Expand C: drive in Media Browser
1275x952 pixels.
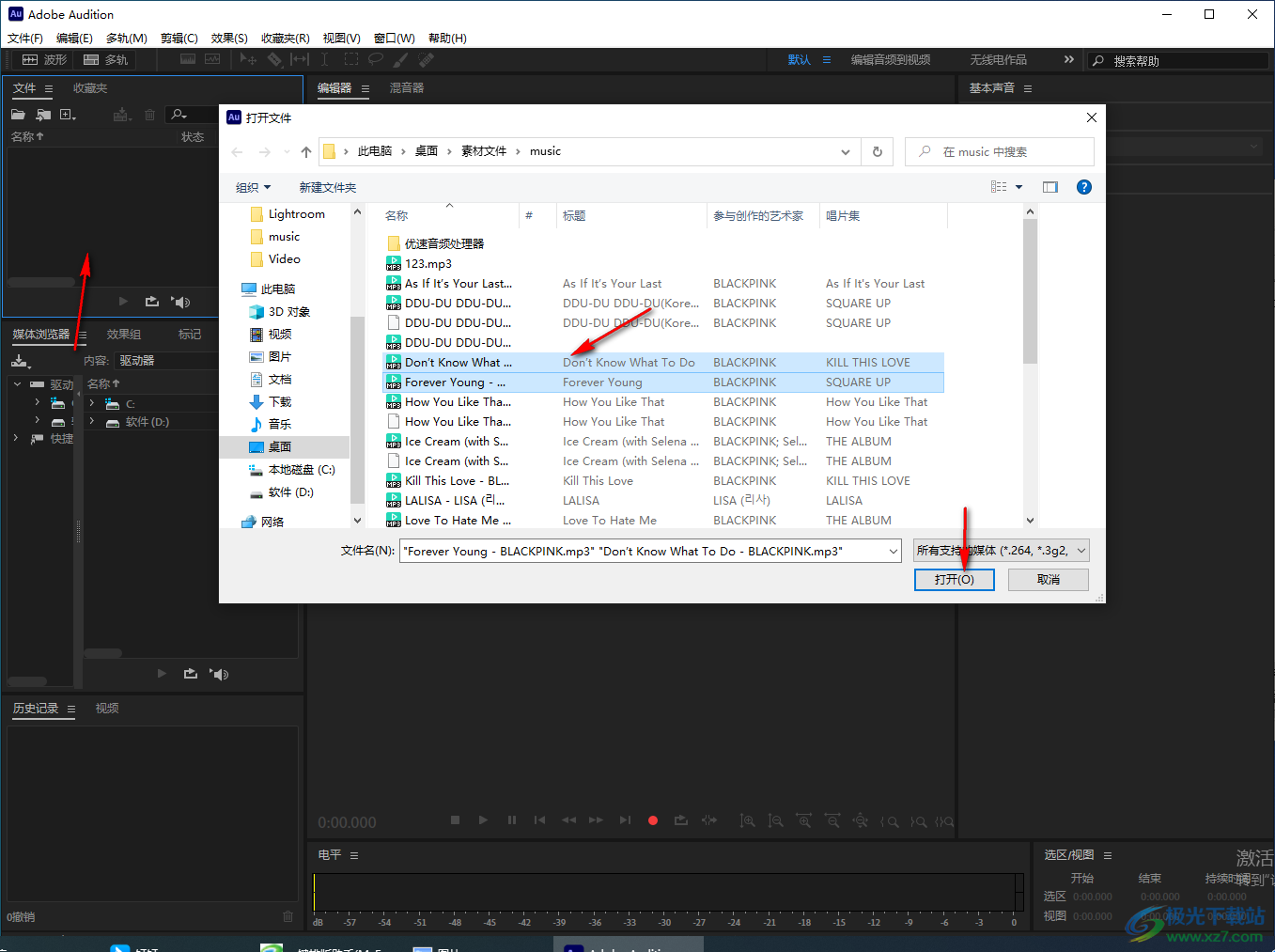(x=91, y=403)
